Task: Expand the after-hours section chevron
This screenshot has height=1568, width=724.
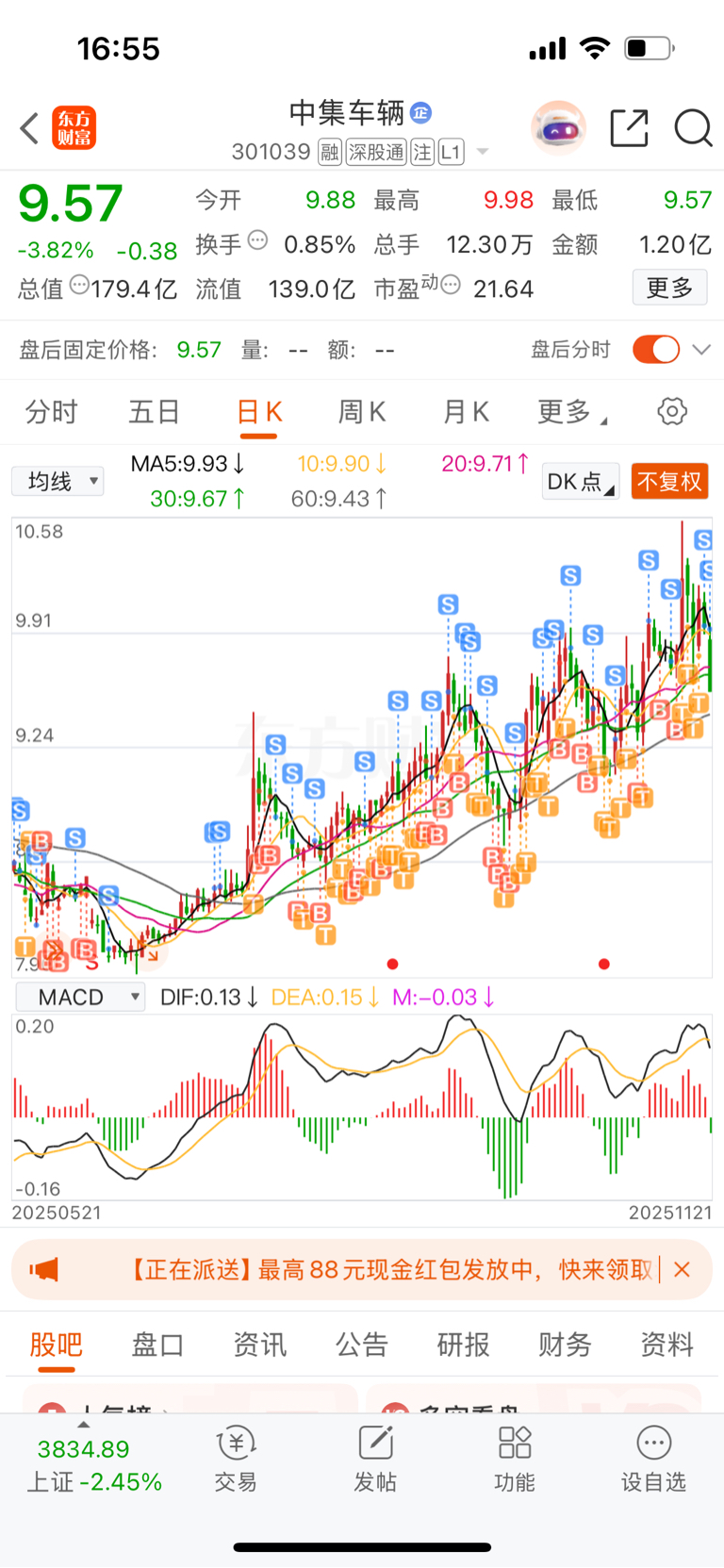Action: [x=701, y=350]
